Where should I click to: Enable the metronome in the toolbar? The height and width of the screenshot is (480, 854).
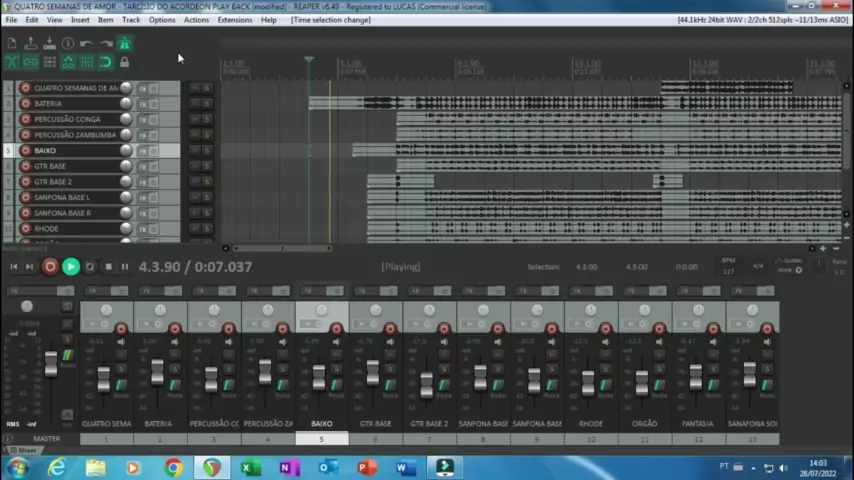pyautogui.click(x=124, y=44)
